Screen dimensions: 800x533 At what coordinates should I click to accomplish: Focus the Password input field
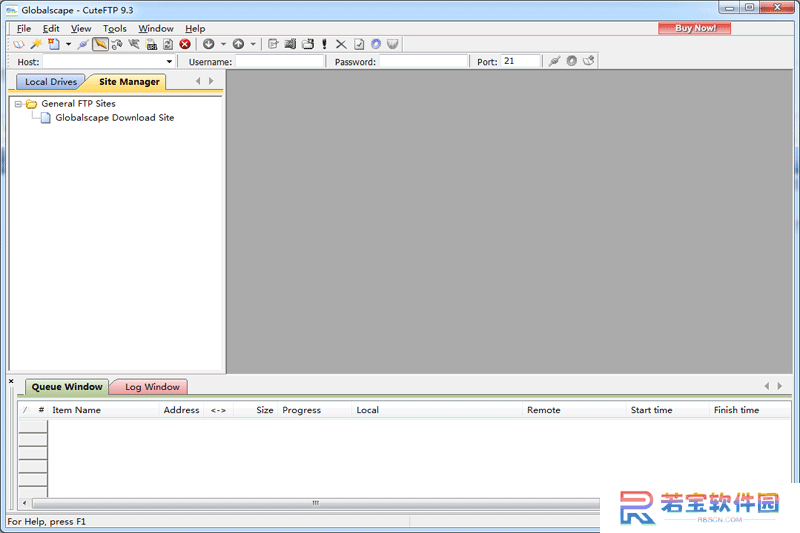click(423, 62)
